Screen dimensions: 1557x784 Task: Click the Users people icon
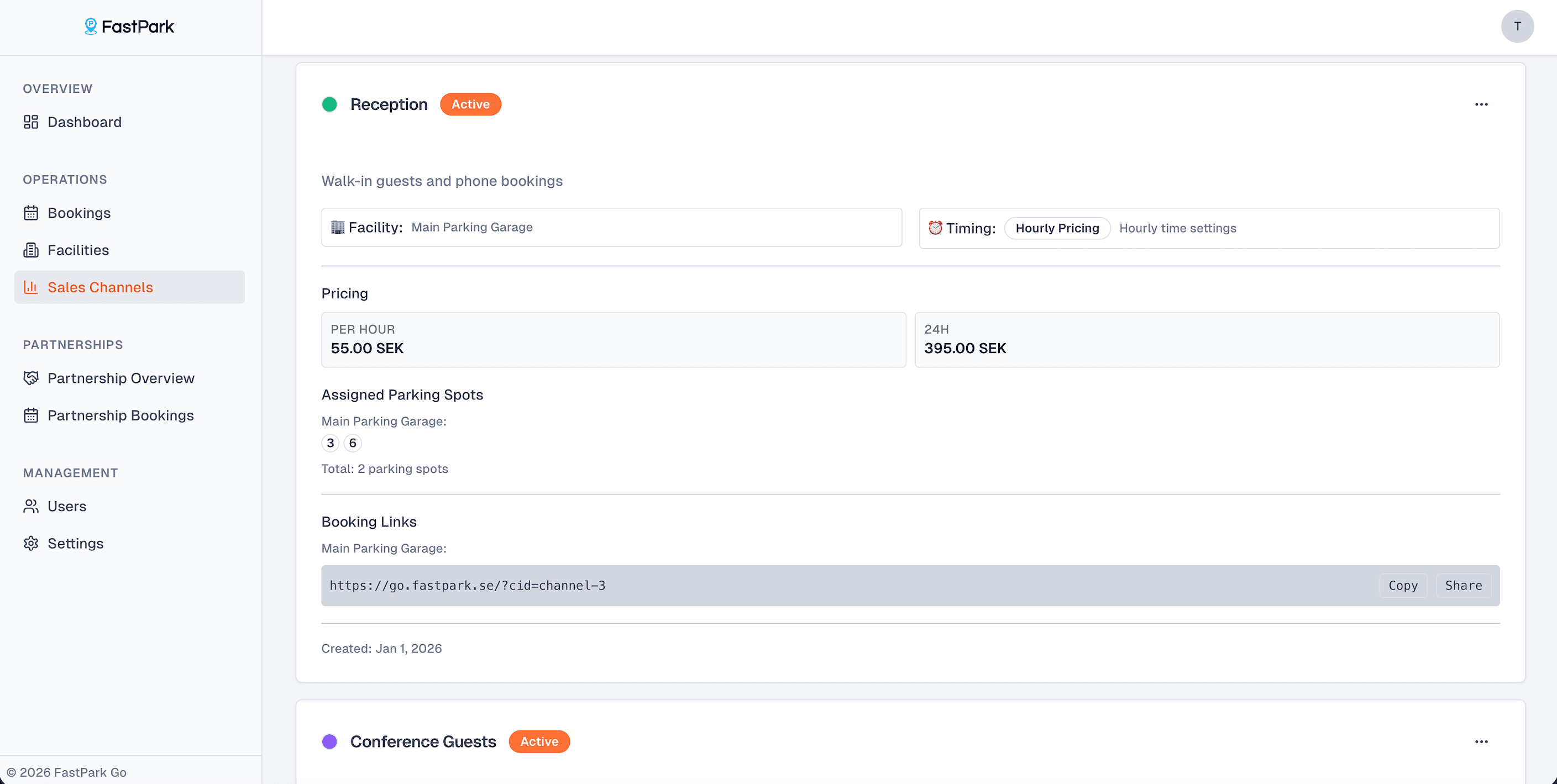pos(31,506)
